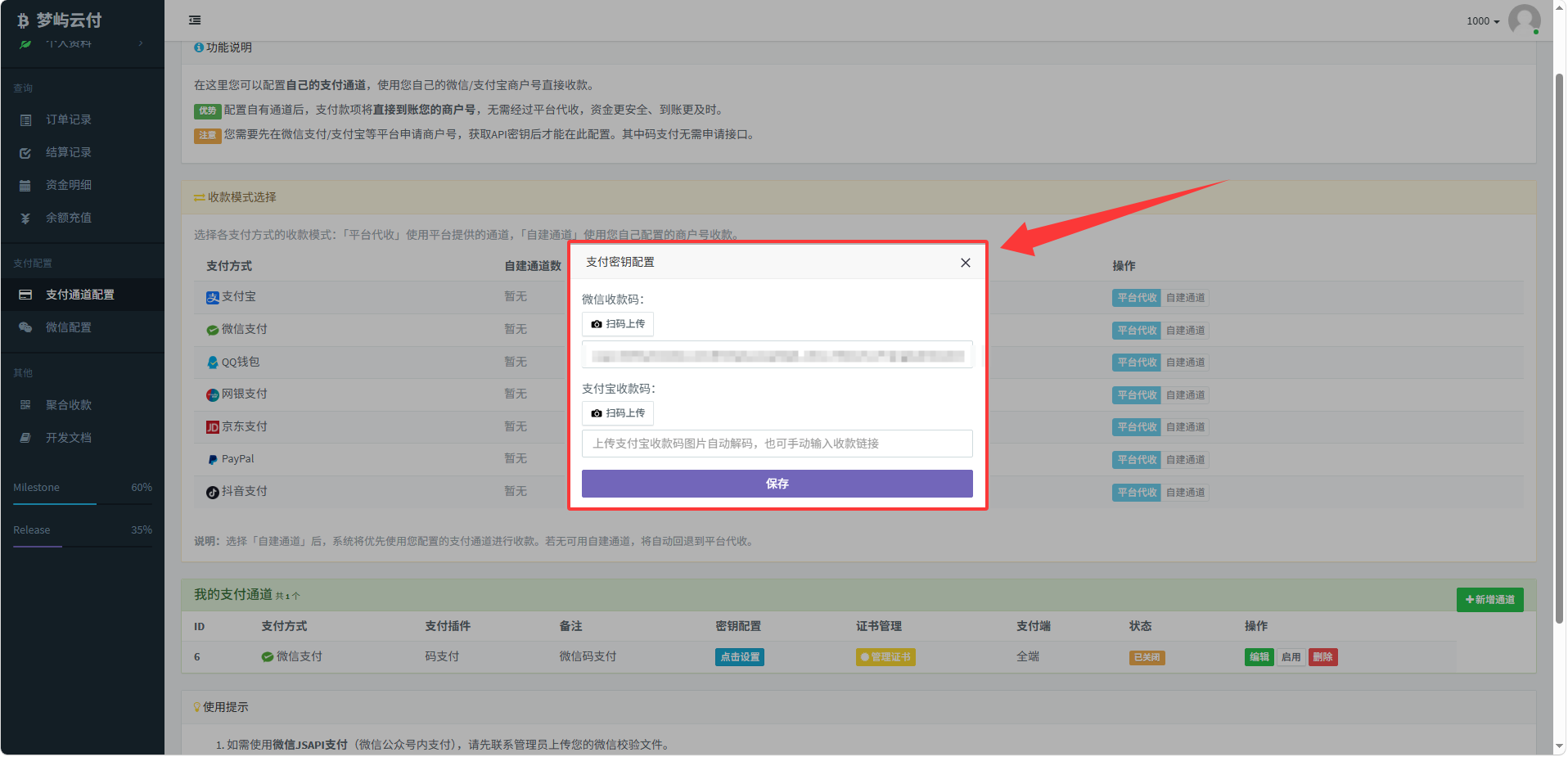
Task: Click 扫码上传 under 支付宝收款码
Action: (x=618, y=413)
